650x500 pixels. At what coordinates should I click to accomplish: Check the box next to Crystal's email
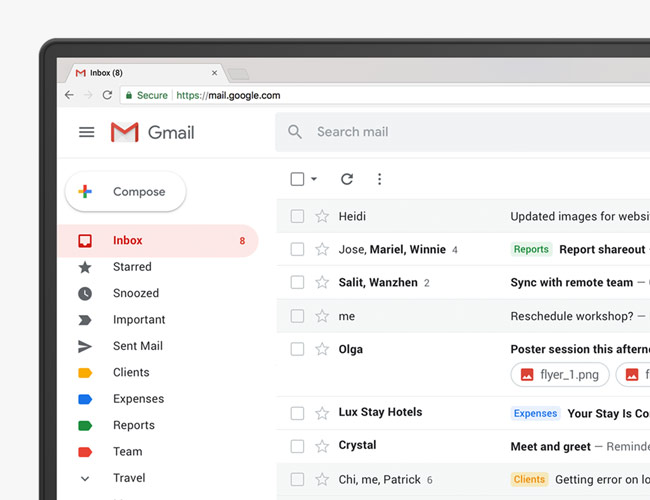[297, 446]
